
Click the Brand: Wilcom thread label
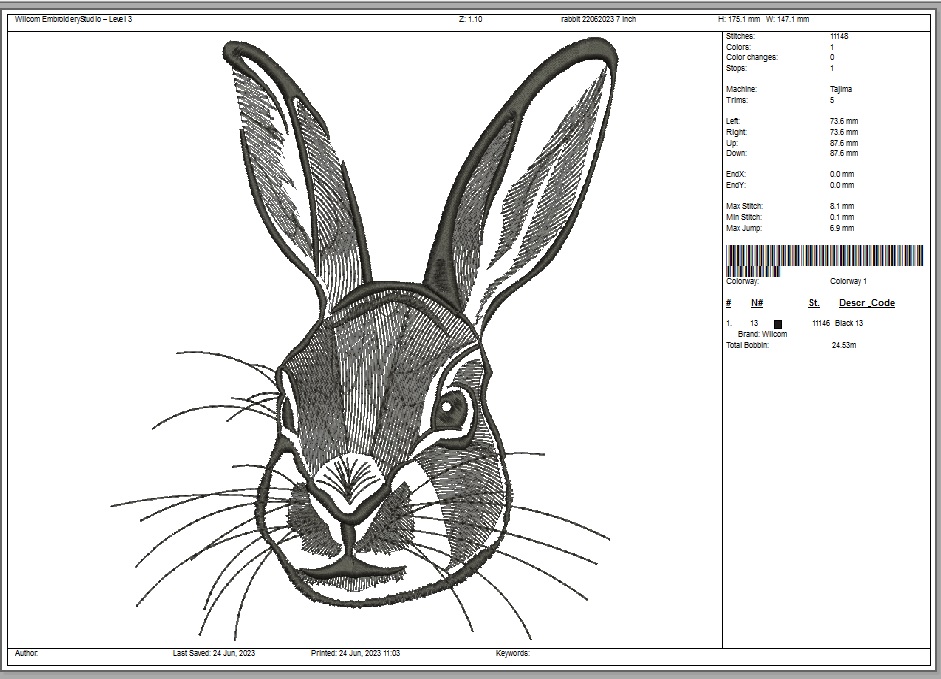[x=762, y=334]
